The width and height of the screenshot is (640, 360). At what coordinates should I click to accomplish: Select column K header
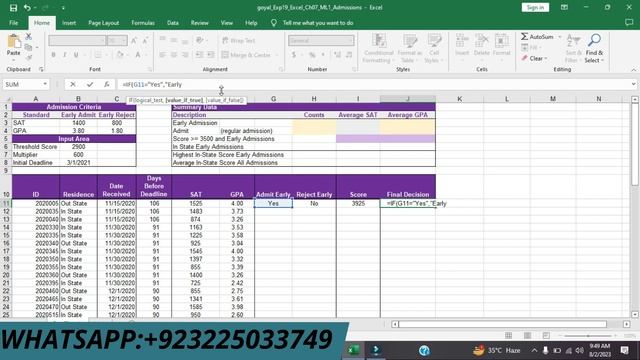point(460,99)
